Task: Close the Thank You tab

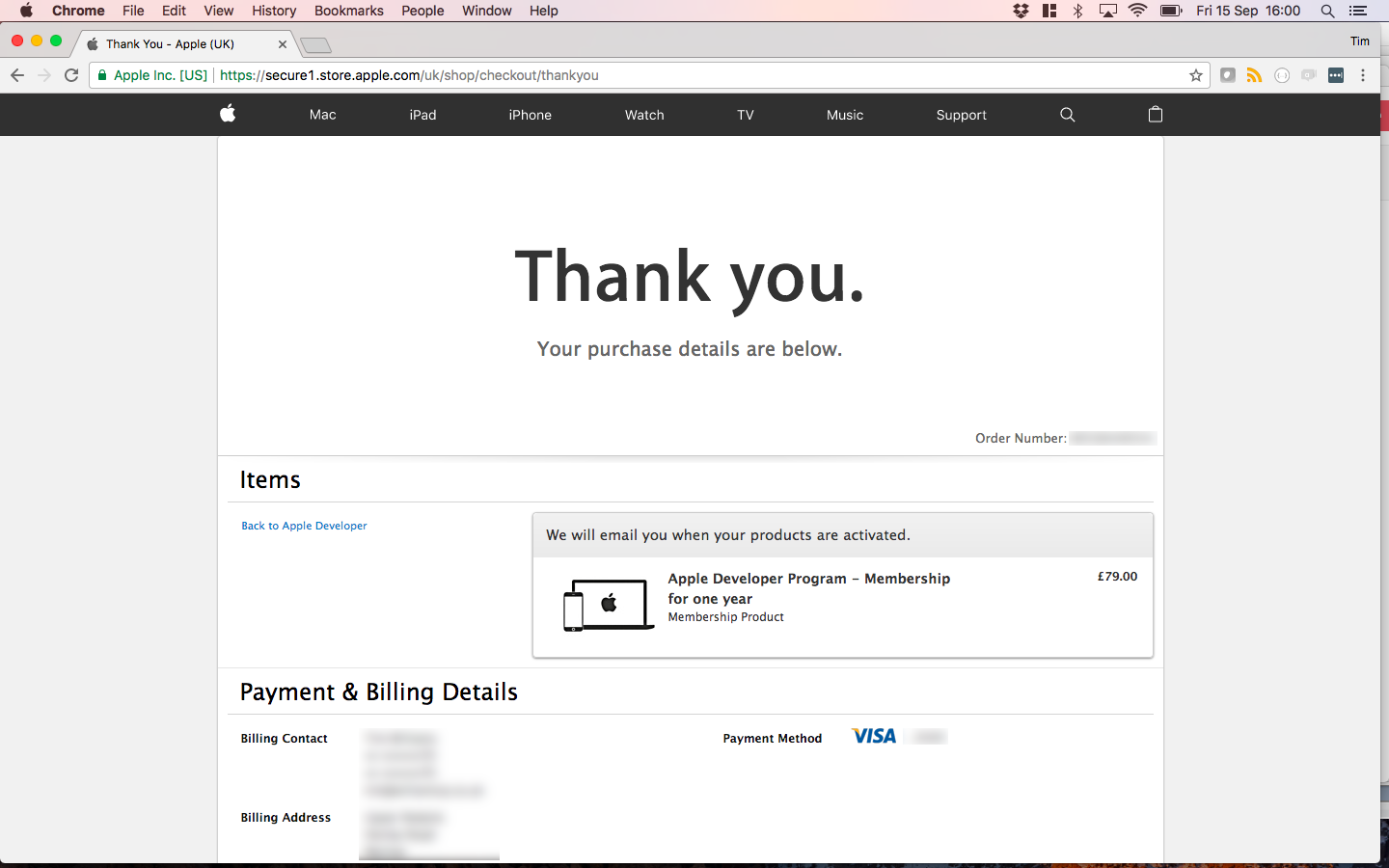Action: 283,44
